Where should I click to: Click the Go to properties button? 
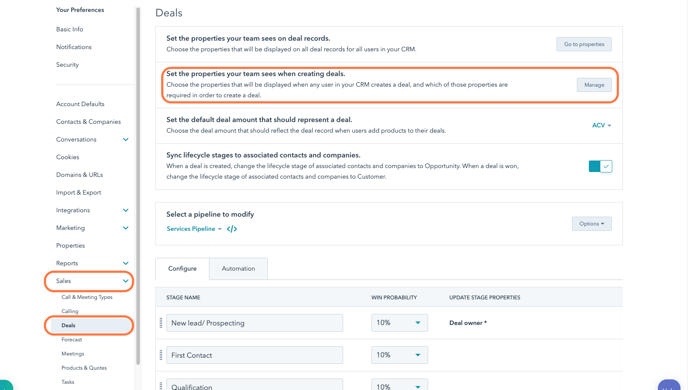[x=584, y=44]
